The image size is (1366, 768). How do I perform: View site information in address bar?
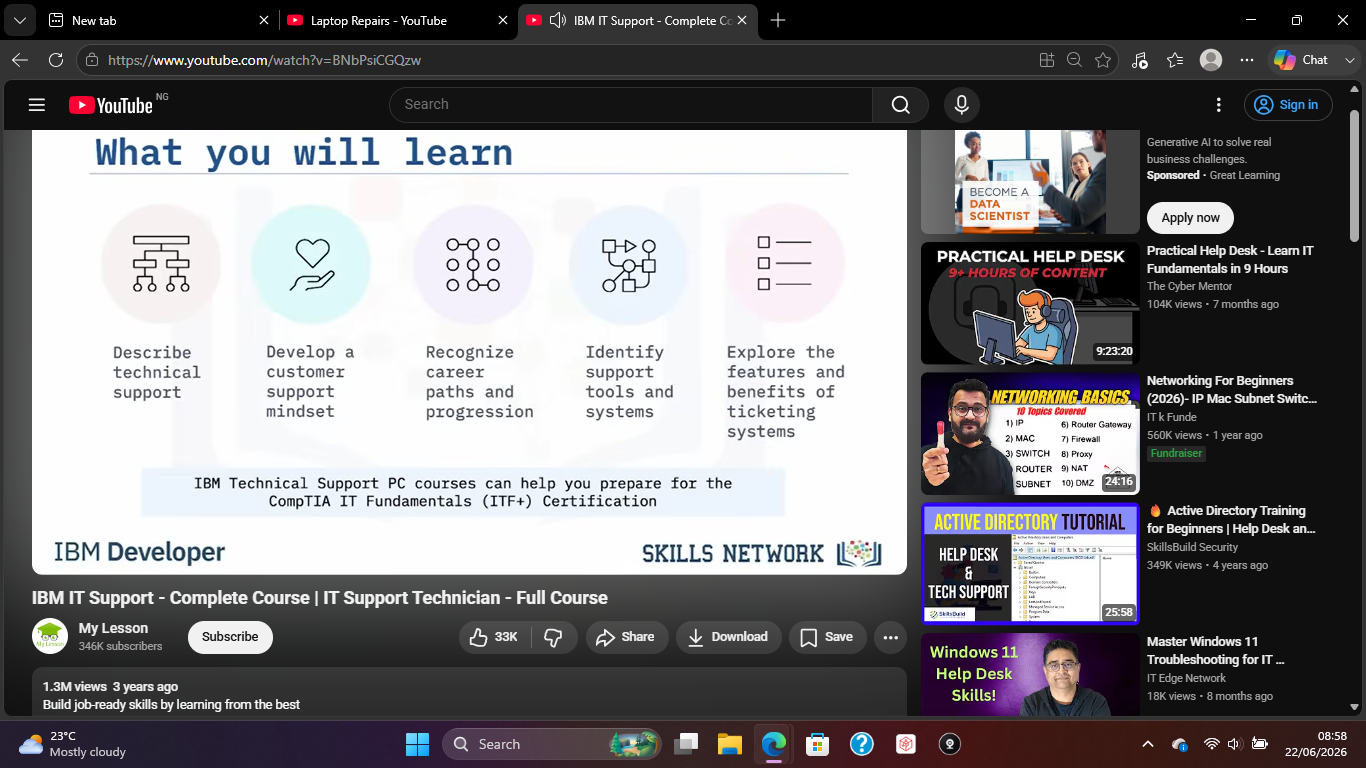point(92,60)
